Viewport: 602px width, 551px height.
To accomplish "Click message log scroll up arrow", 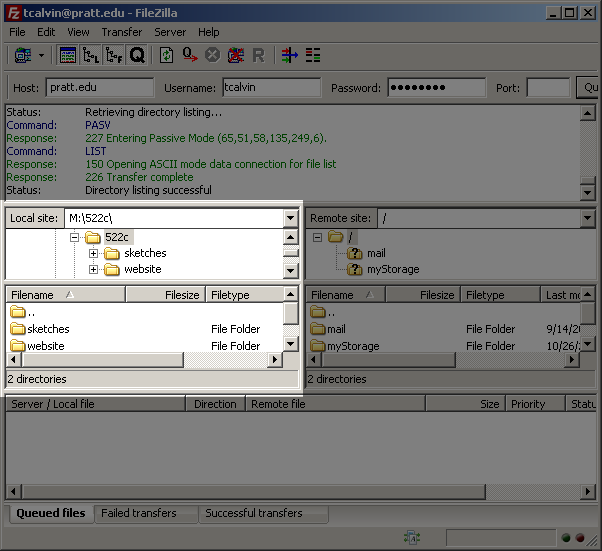I will tap(587, 113).
